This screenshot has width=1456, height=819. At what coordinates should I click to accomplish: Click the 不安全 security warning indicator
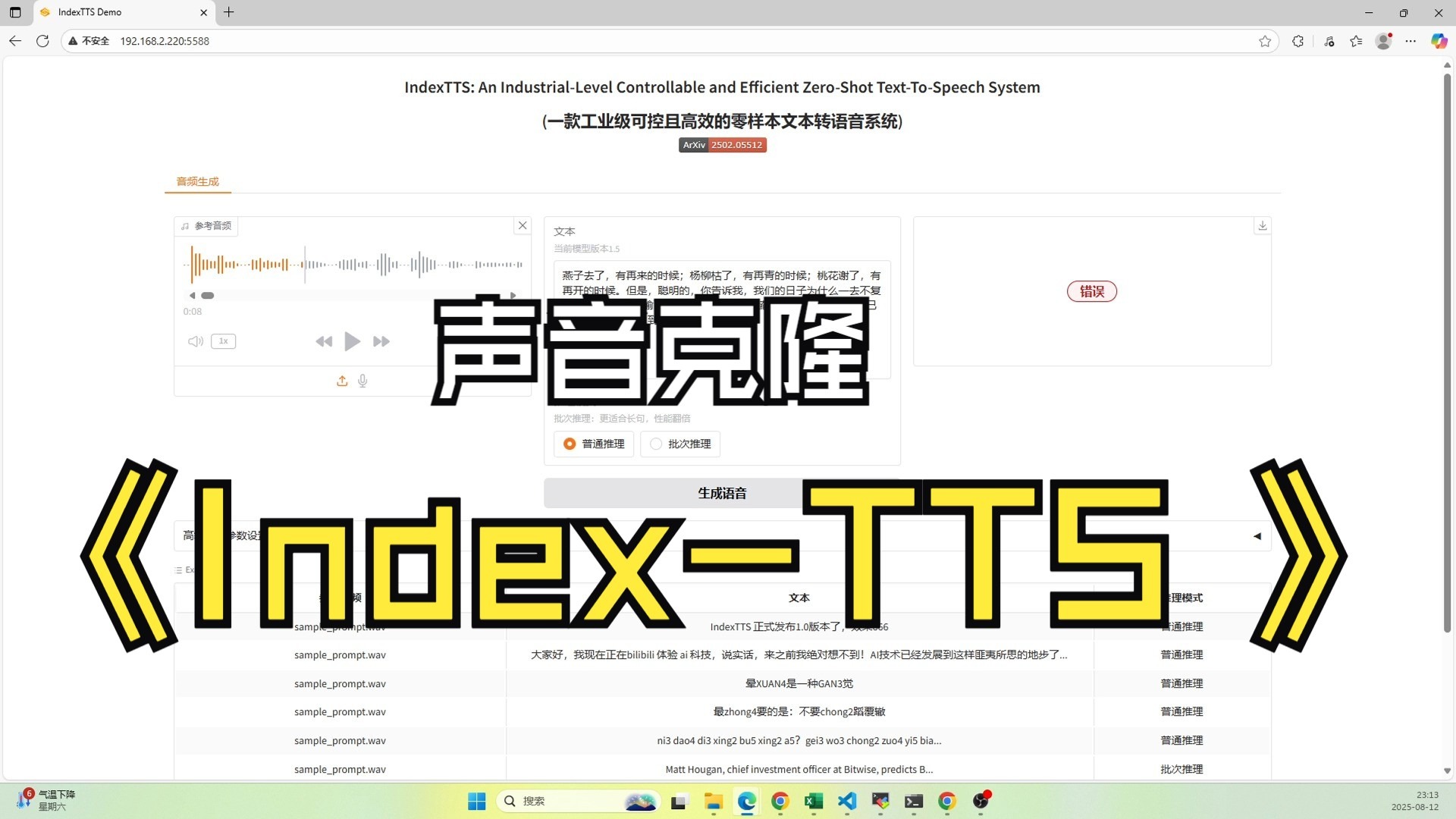click(x=89, y=41)
